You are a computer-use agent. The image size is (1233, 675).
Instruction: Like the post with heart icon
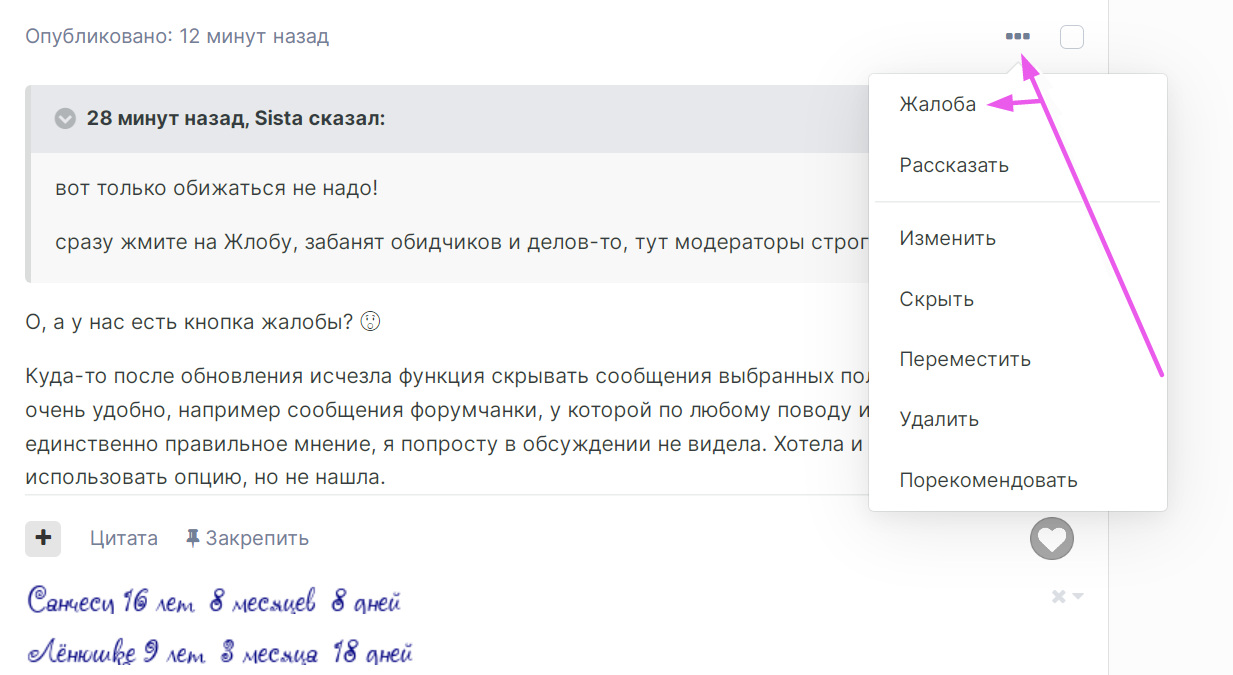(1052, 539)
